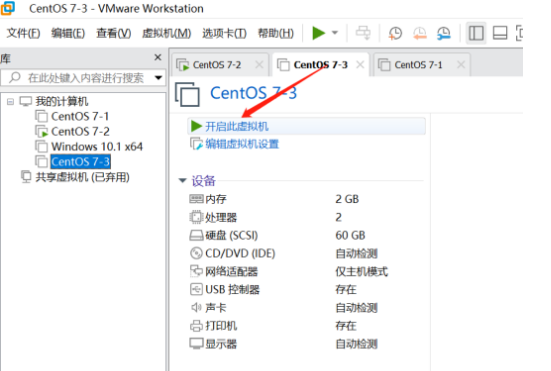551x371 pixels.
Task: Take a snapshot with the clock-plus icon
Action: pyautogui.click(x=395, y=33)
